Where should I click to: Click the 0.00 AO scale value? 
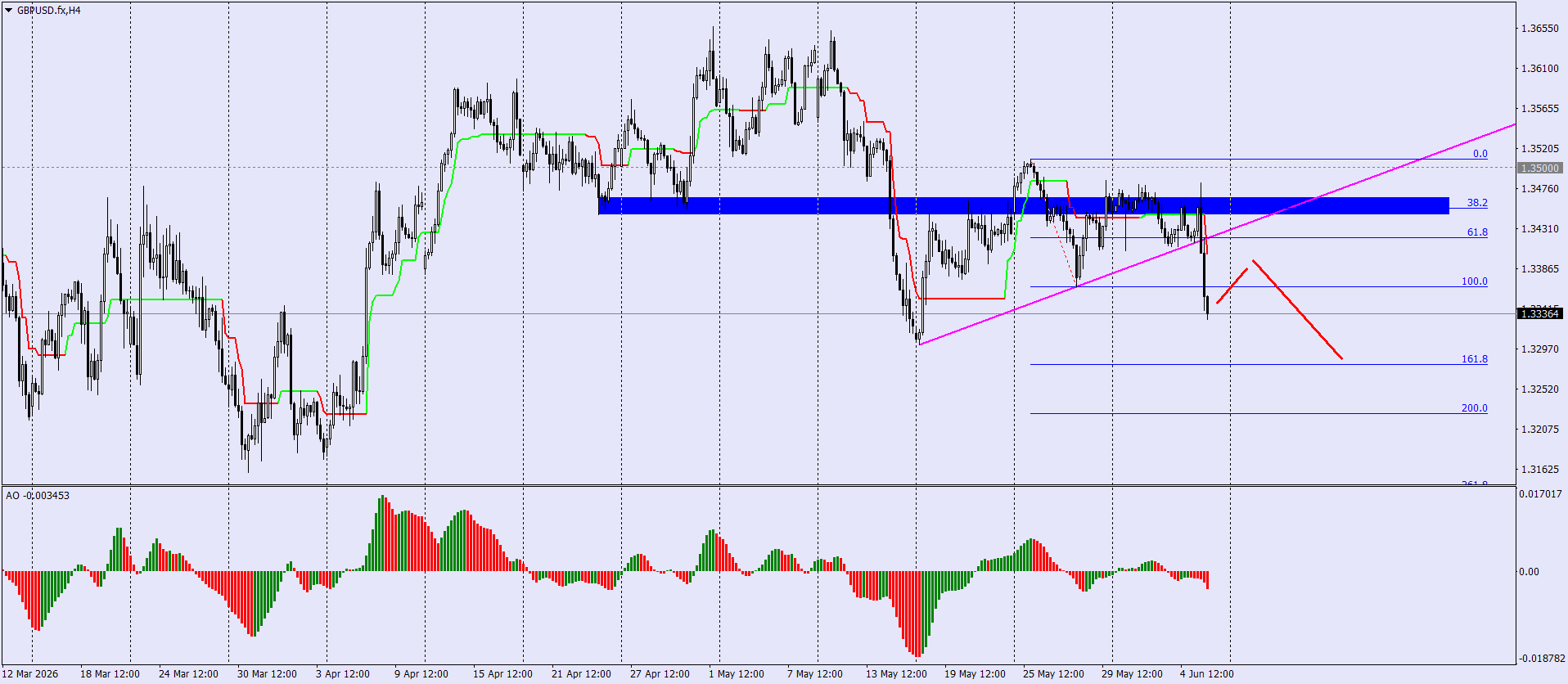click(1530, 572)
